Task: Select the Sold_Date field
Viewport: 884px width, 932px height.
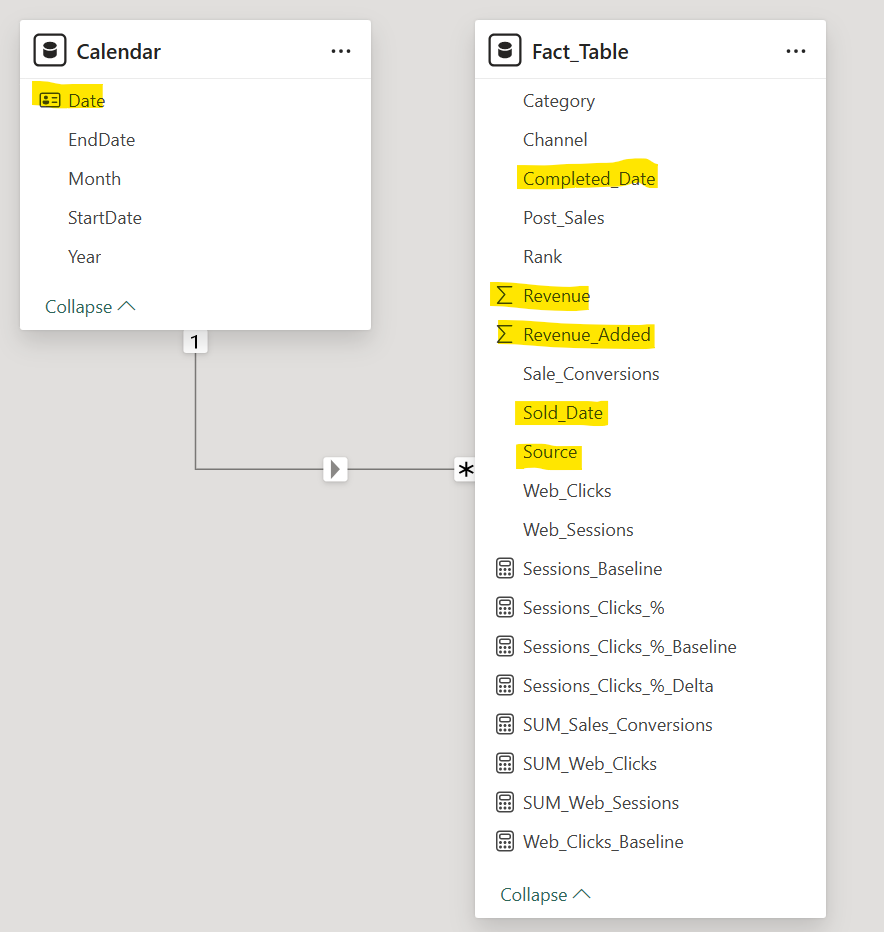Action: tap(562, 413)
